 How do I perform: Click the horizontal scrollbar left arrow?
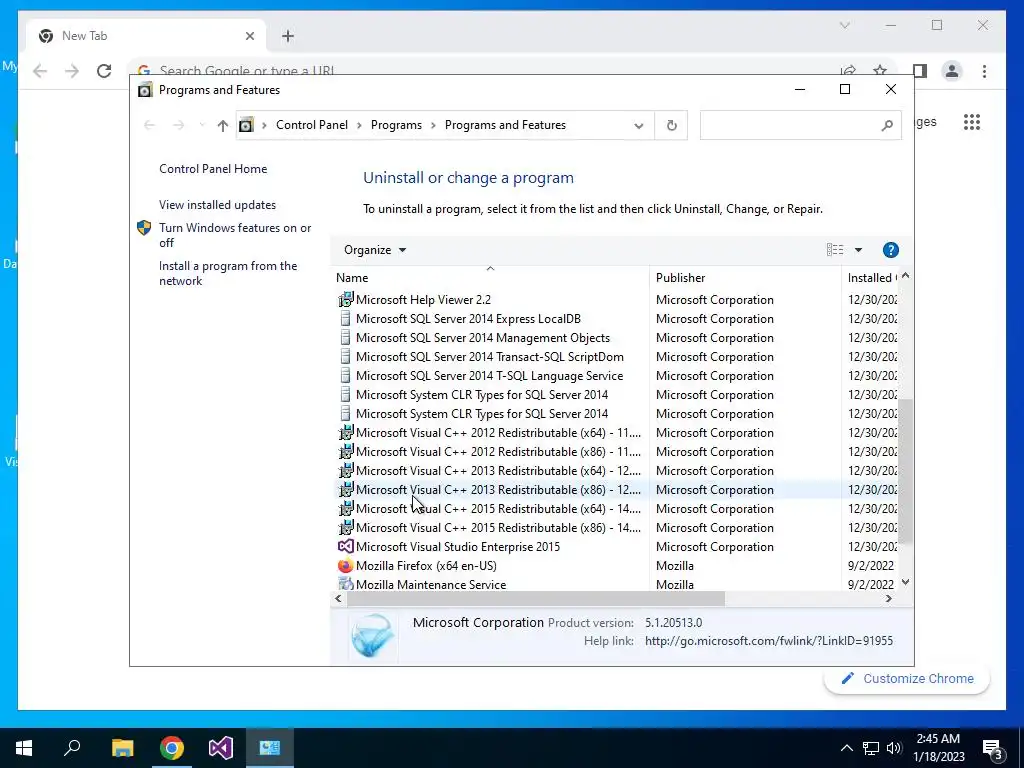(x=338, y=598)
